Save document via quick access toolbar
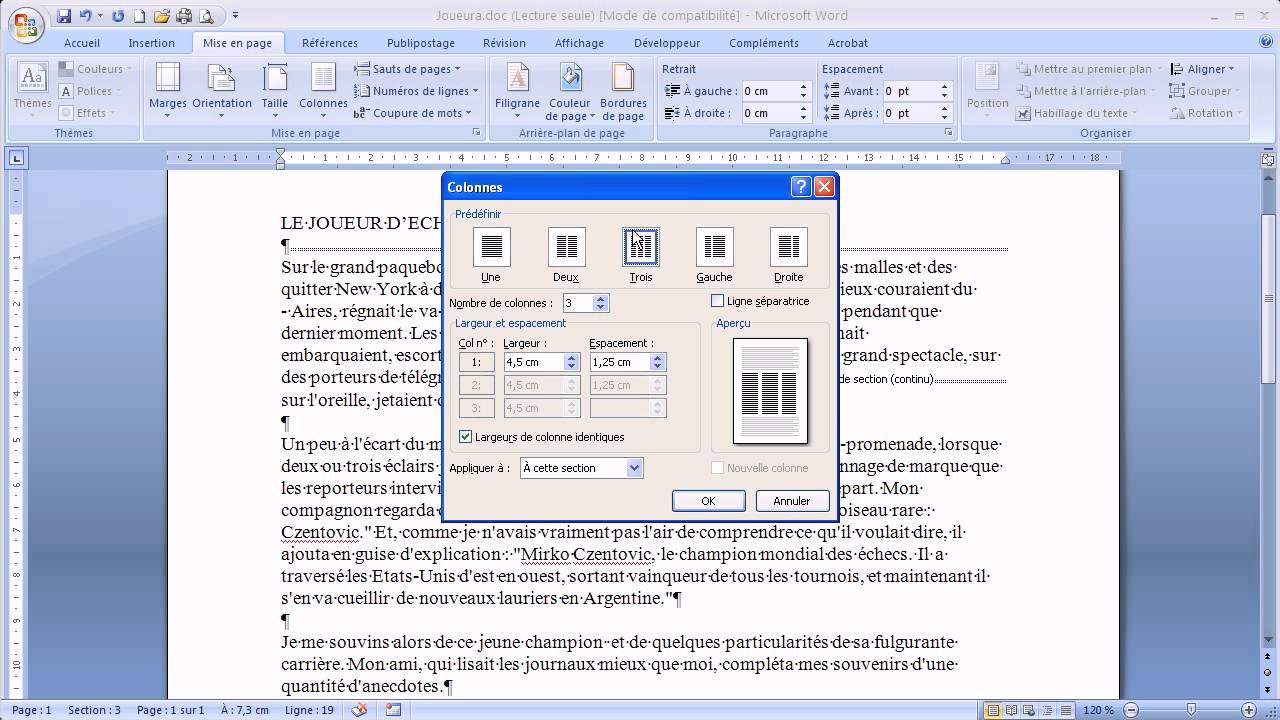The width and height of the screenshot is (1280, 720). point(64,16)
